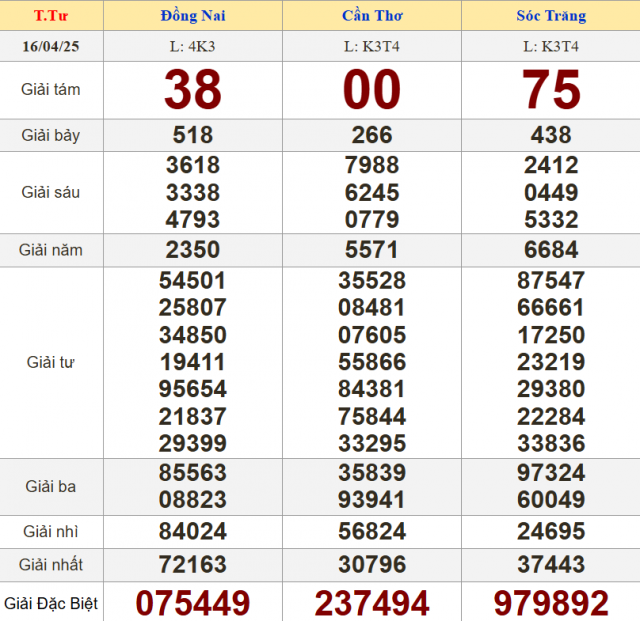Open the Cần Thơ header link
The image size is (640, 621).
372,16
